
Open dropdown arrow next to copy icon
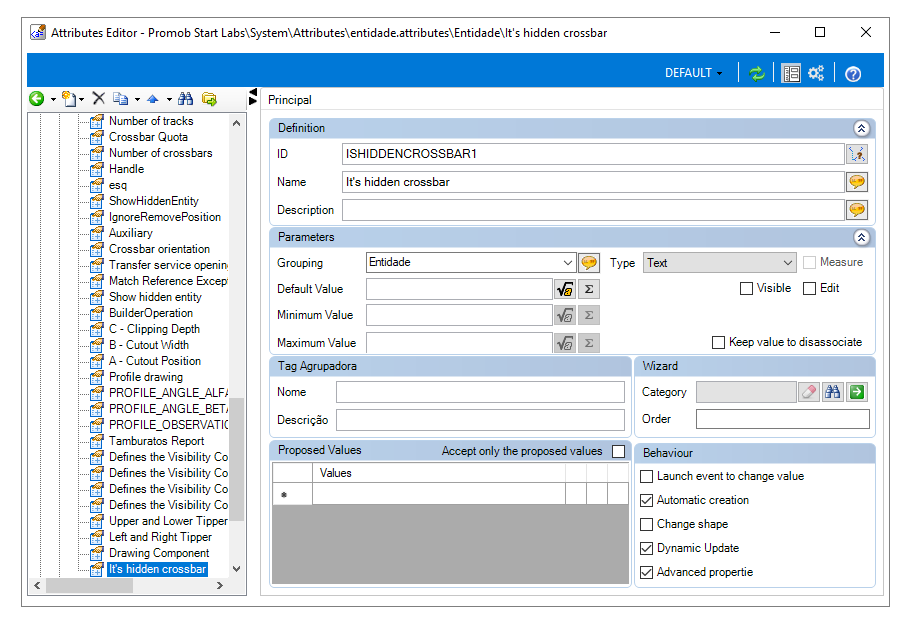coord(137,99)
